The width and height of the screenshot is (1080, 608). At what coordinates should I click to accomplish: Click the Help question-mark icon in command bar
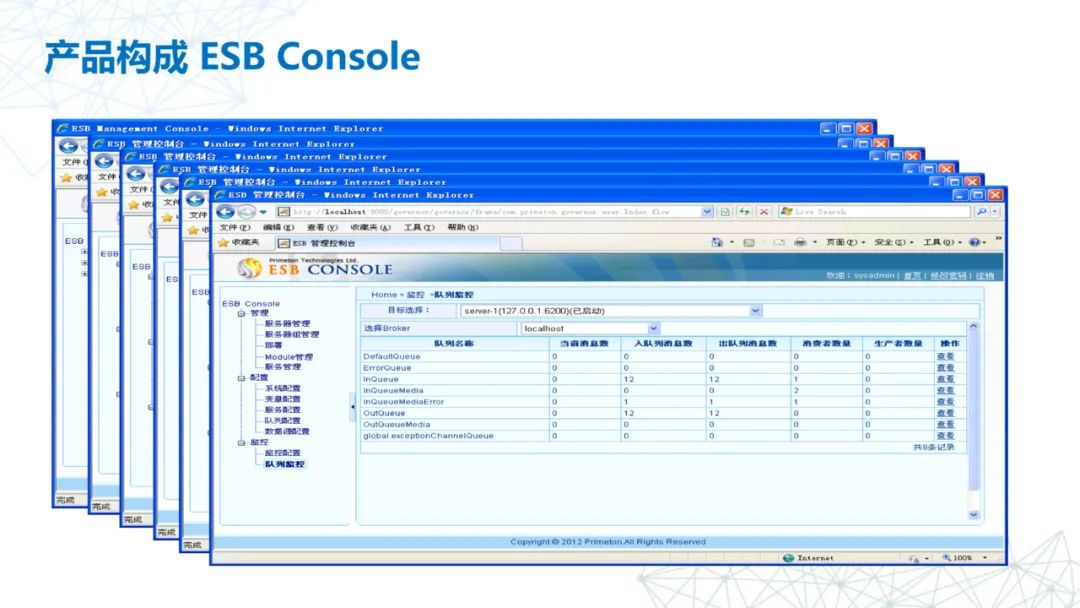coord(975,242)
